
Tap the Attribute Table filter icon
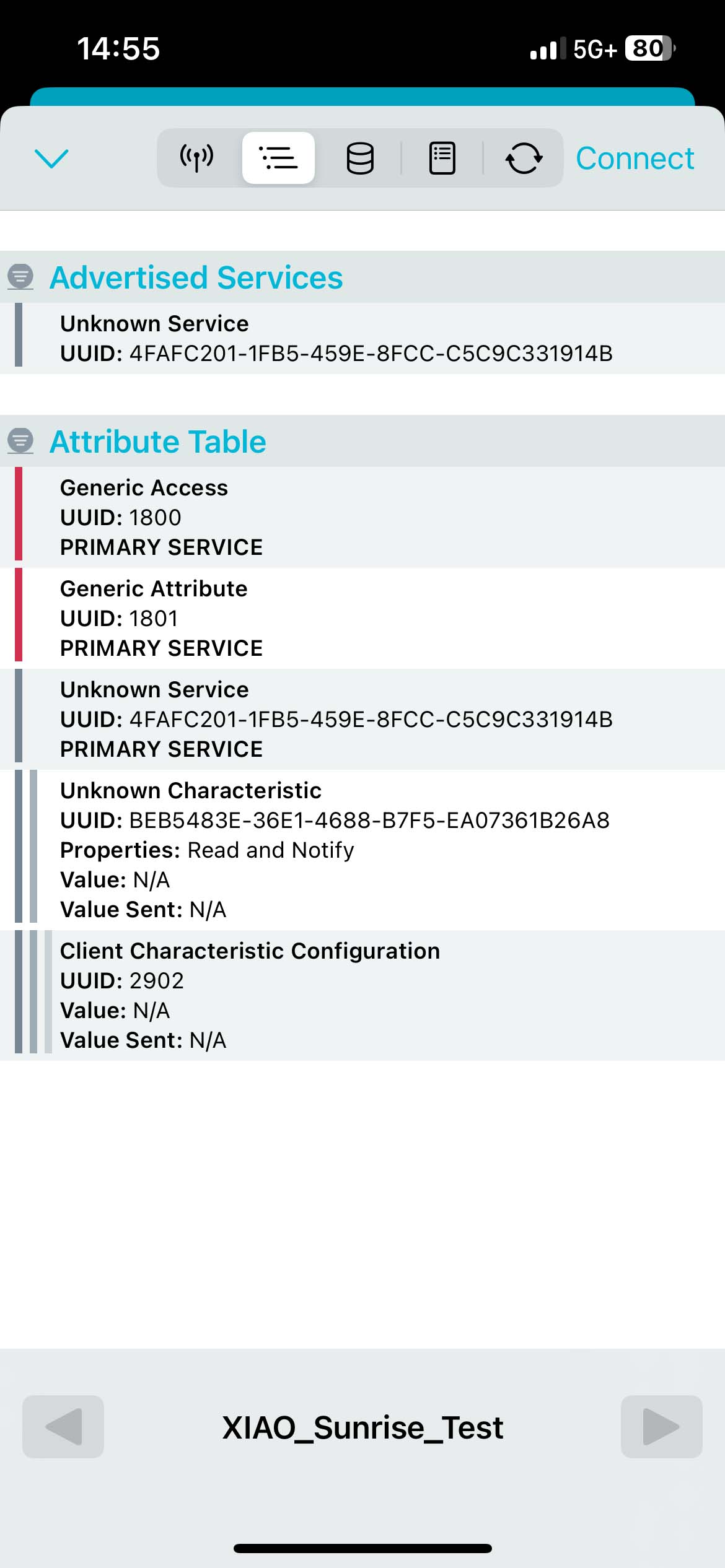click(x=20, y=441)
